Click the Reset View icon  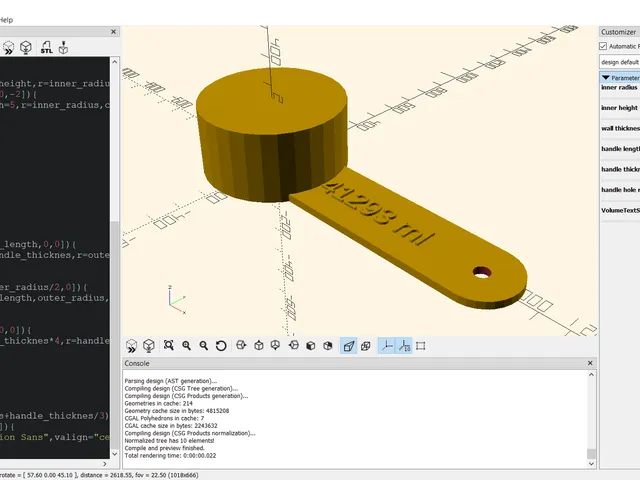221,346
